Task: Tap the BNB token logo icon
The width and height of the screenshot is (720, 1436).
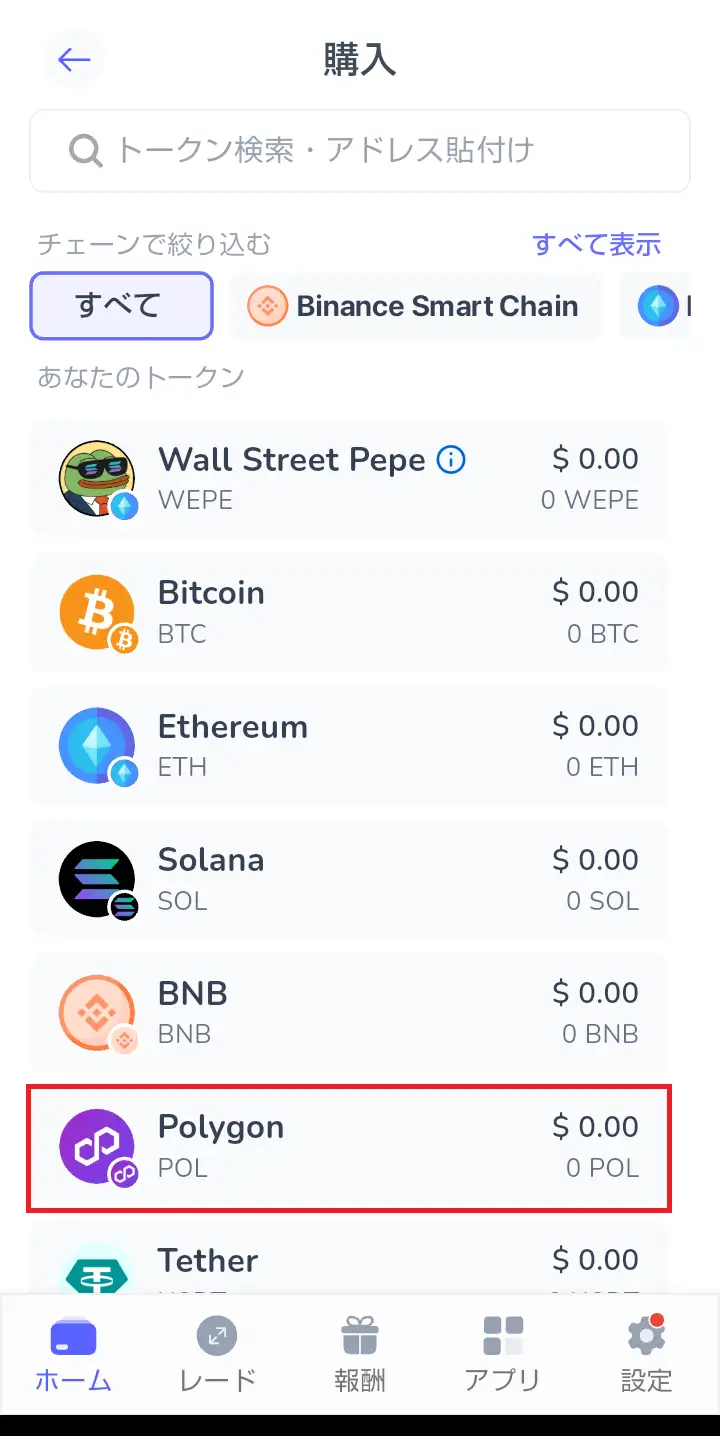Action: [x=96, y=1012]
